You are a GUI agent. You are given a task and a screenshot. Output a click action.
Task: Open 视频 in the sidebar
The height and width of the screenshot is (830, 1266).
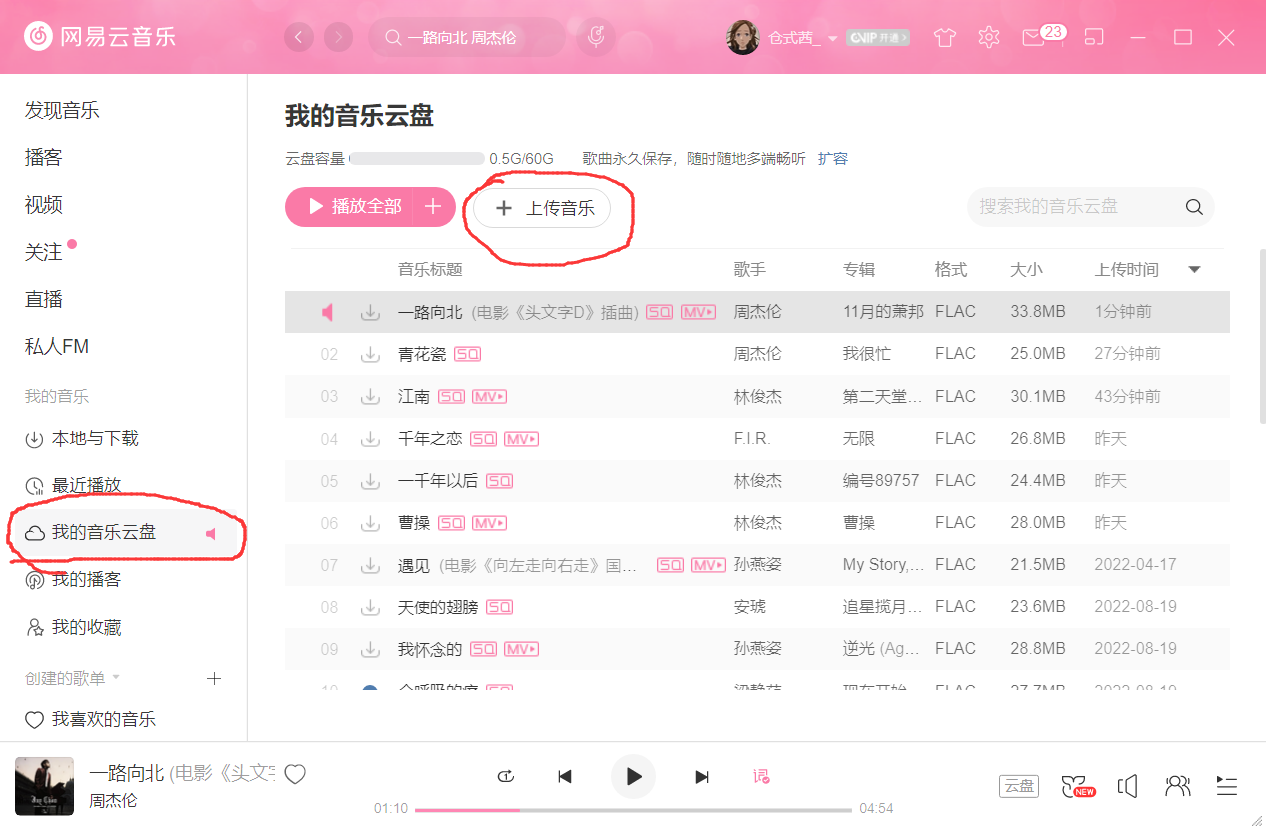[x=44, y=205]
